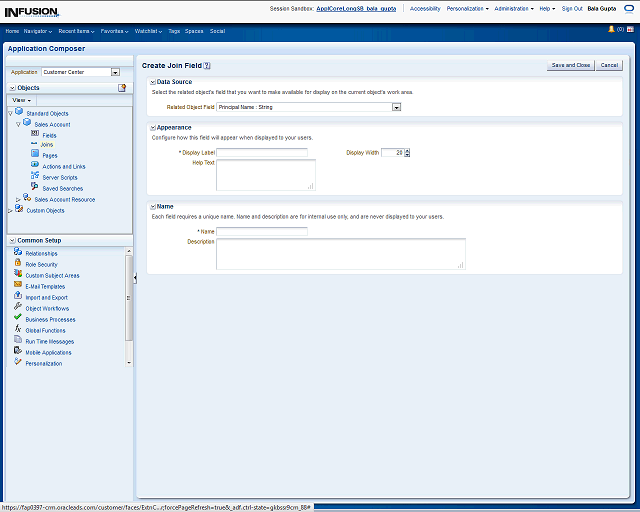Click the Sign Out link
640x512 pixels.
coord(572,8)
